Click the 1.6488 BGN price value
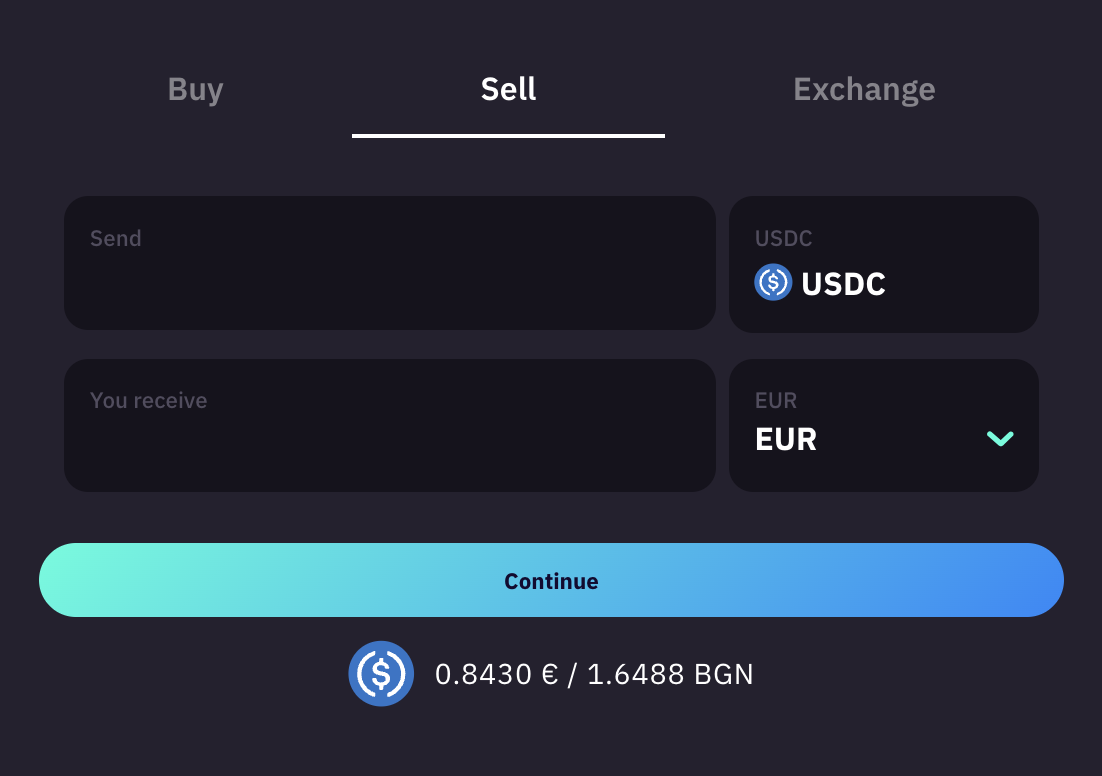The height and width of the screenshot is (776, 1102). coord(670,674)
